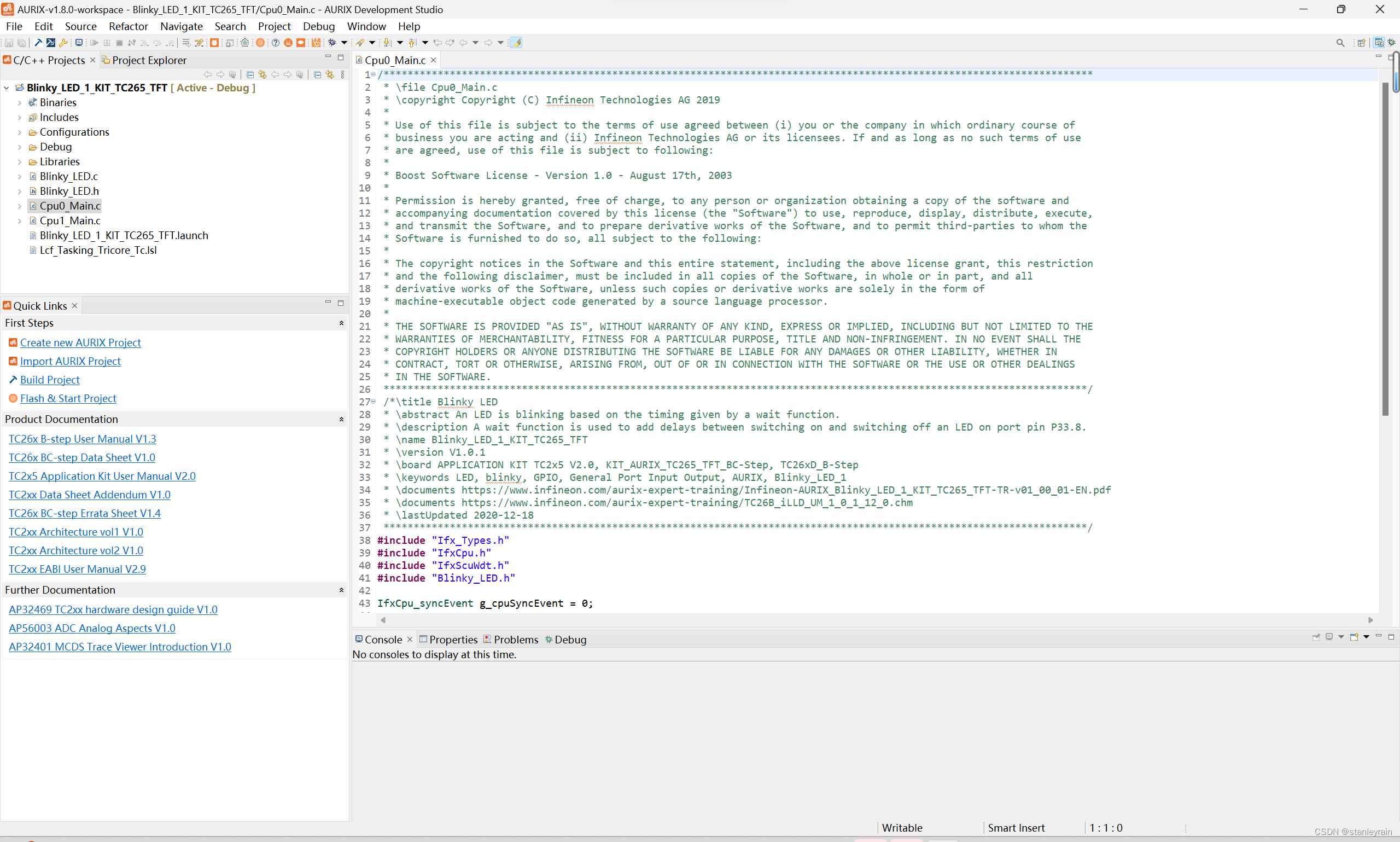
Task: Click the orange chip Flash toolbar icon
Action: (260, 43)
